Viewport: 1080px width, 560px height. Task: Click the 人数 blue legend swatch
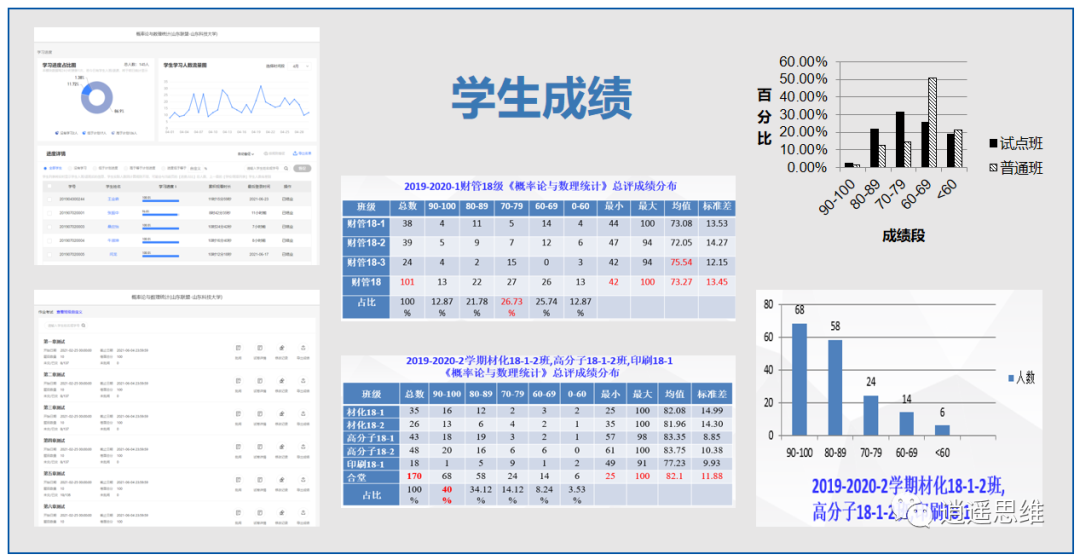(1010, 377)
